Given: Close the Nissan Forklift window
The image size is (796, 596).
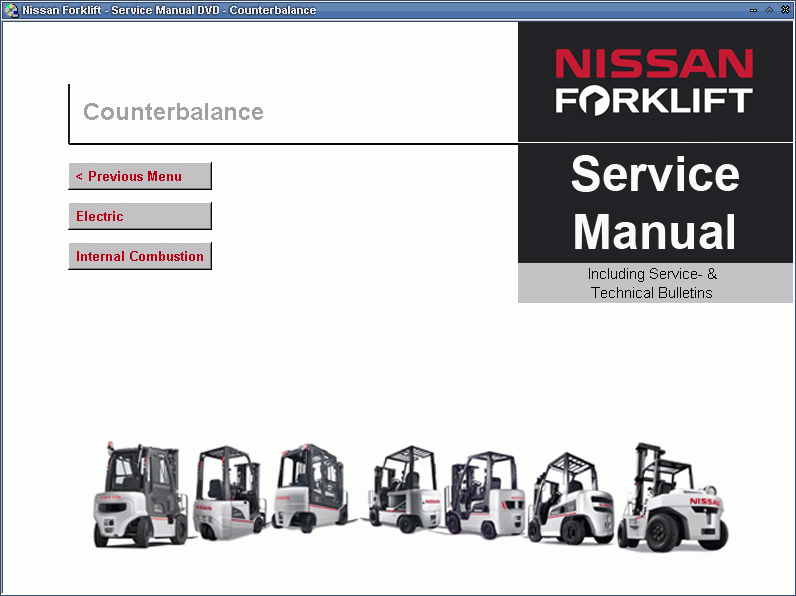Looking at the screenshot, I should pos(785,10).
